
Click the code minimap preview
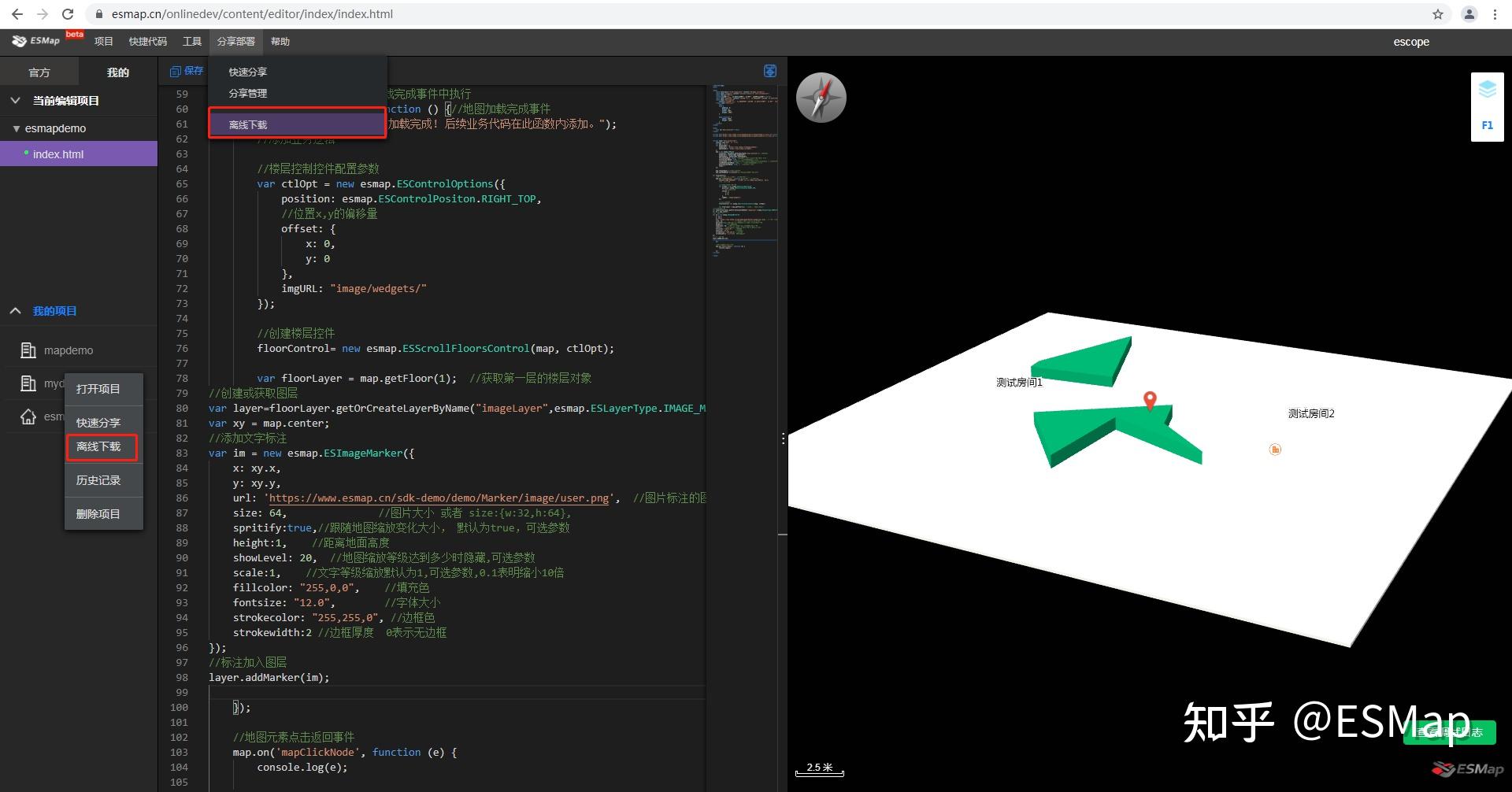pos(745,169)
